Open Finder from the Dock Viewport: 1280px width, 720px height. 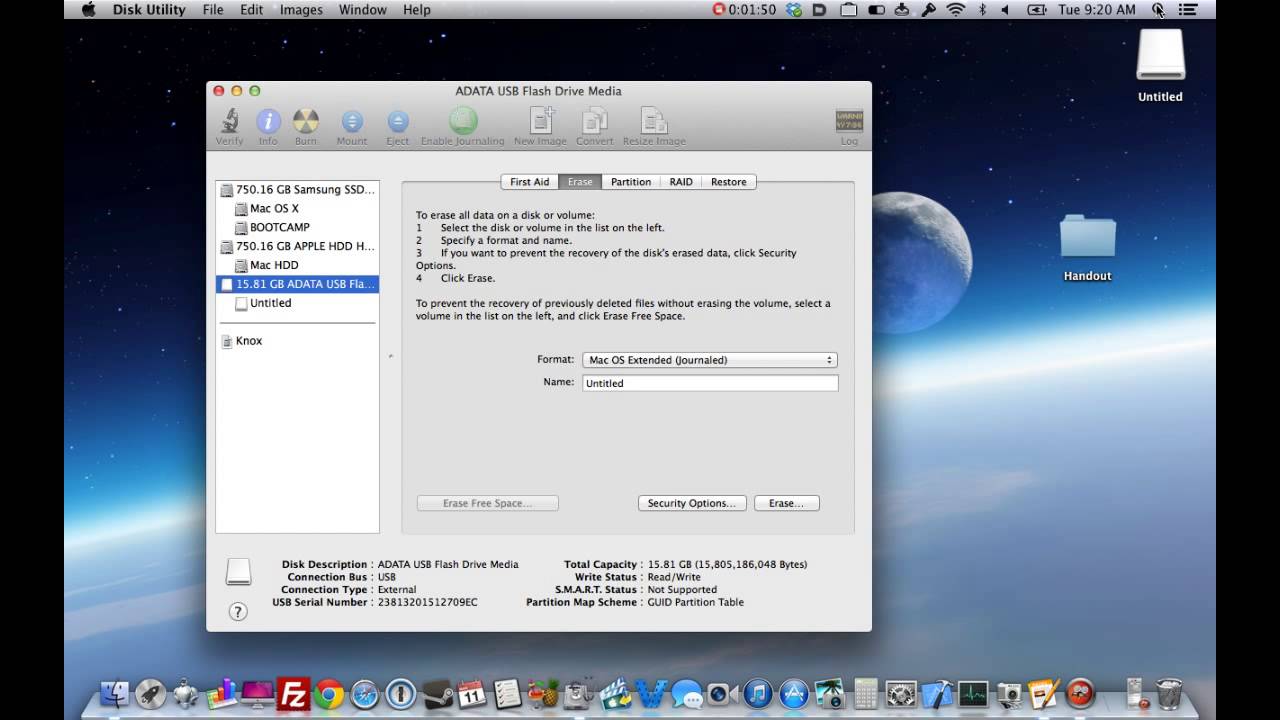115,693
